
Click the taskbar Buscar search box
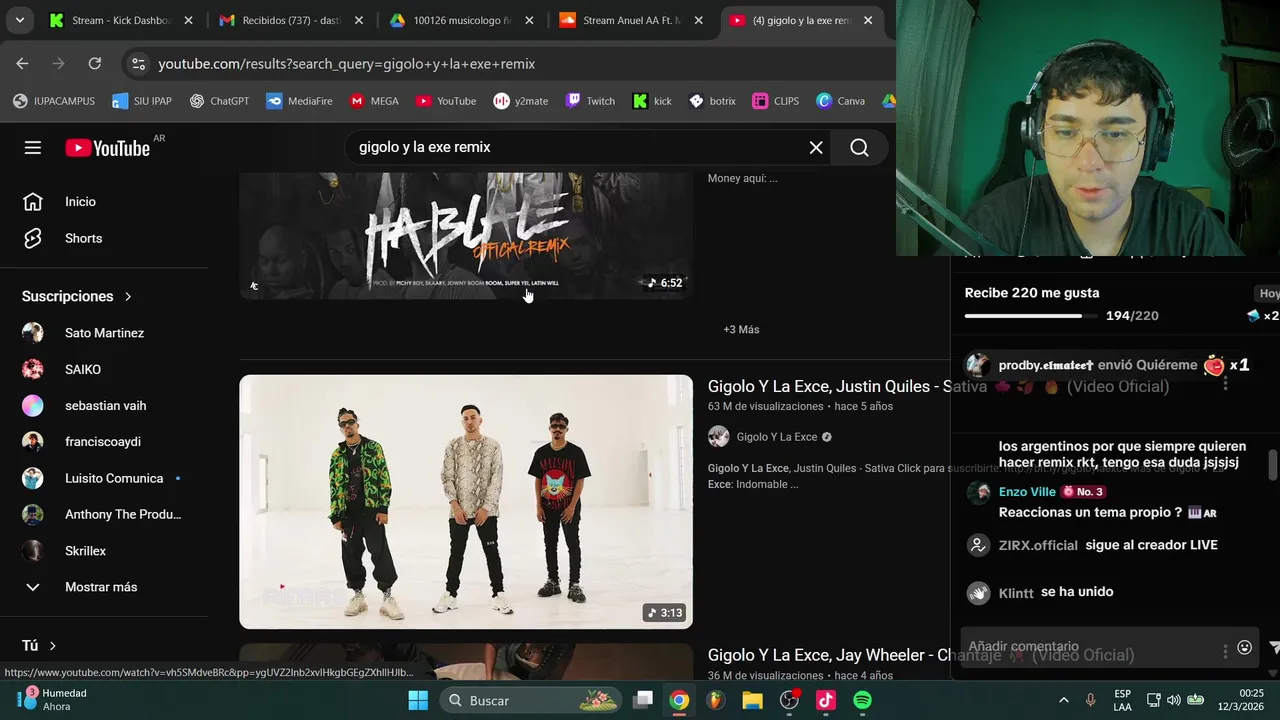[x=532, y=700]
